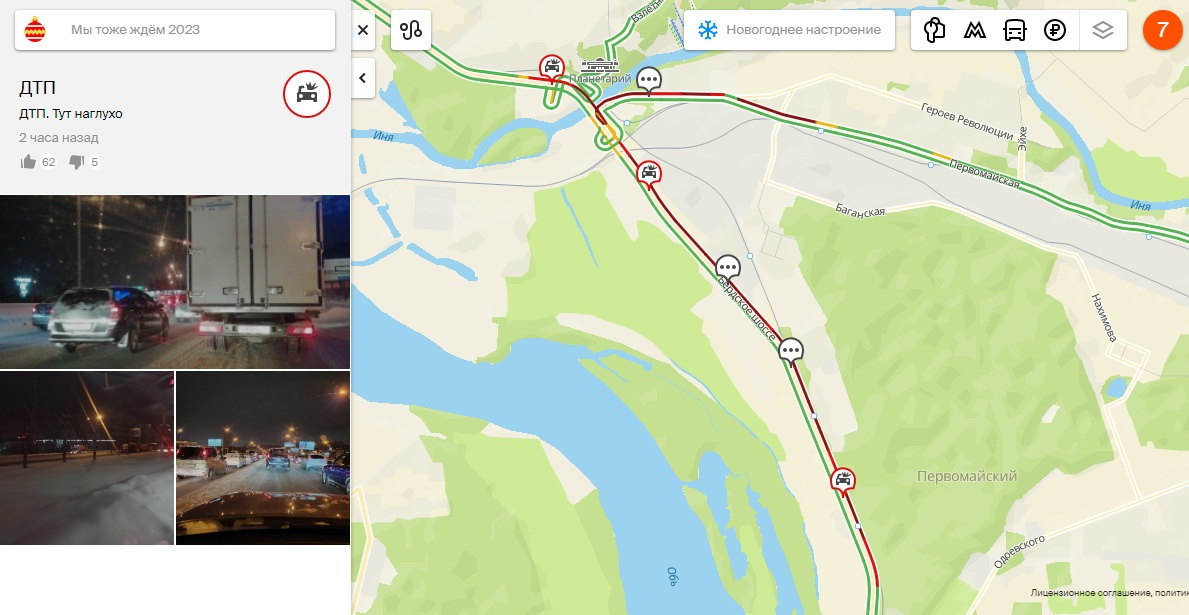This screenshot has height=615, width=1189.
Task: Toggle parking prices ruble icon
Action: tap(1055, 30)
